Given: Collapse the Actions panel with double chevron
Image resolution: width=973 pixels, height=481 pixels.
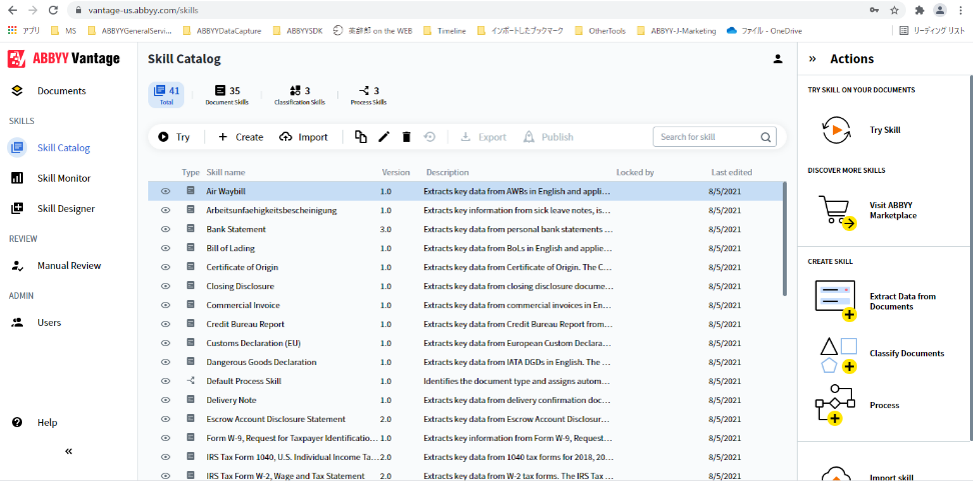Looking at the screenshot, I should pos(812,59).
